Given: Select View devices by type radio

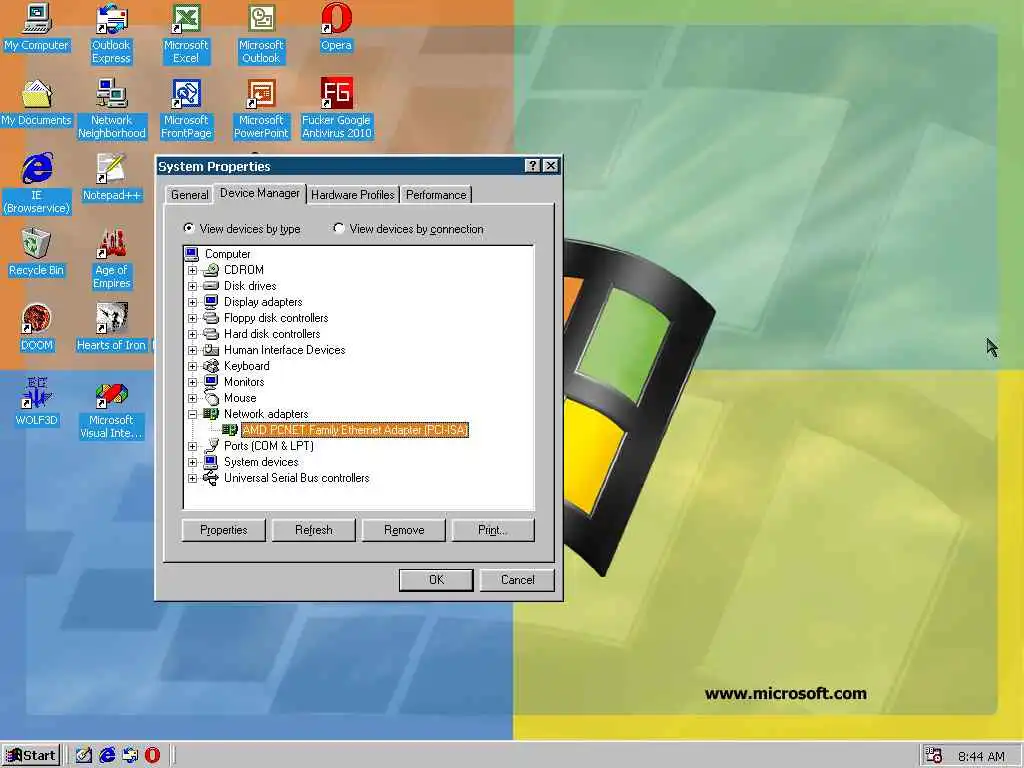Looking at the screenshot, I should coord(189,228).
